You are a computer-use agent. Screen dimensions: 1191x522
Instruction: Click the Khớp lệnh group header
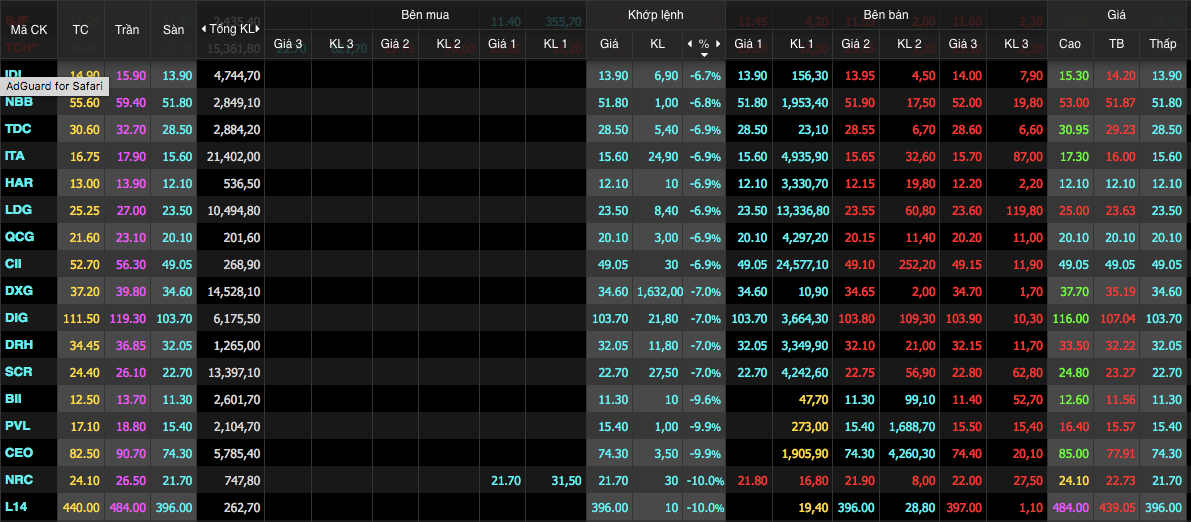(x=655, y=17)
